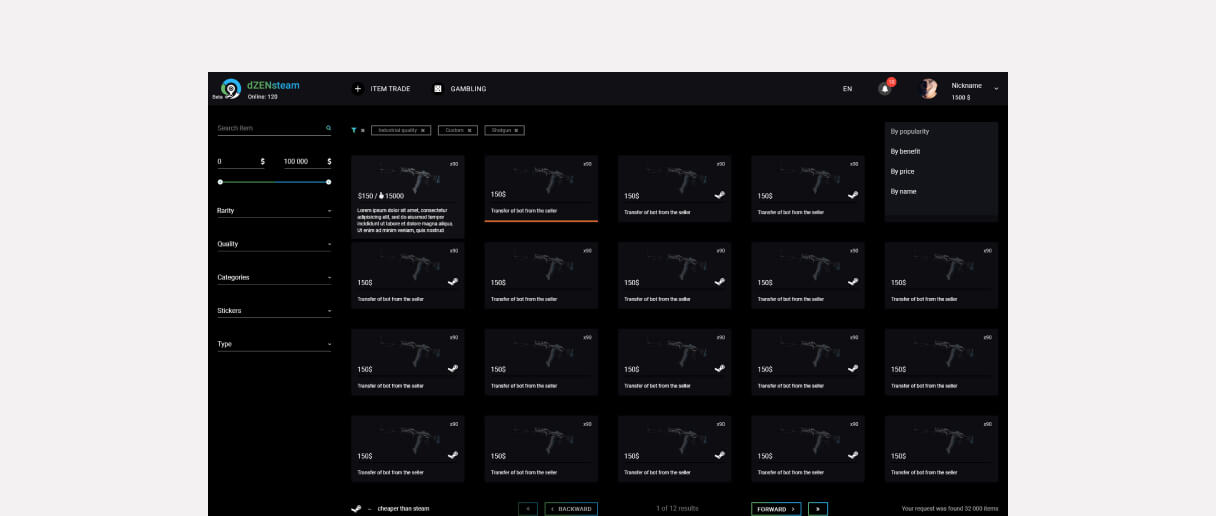1216x516 pixels.
Task: Go to next page with FORWARD
Action: [776, 508]
